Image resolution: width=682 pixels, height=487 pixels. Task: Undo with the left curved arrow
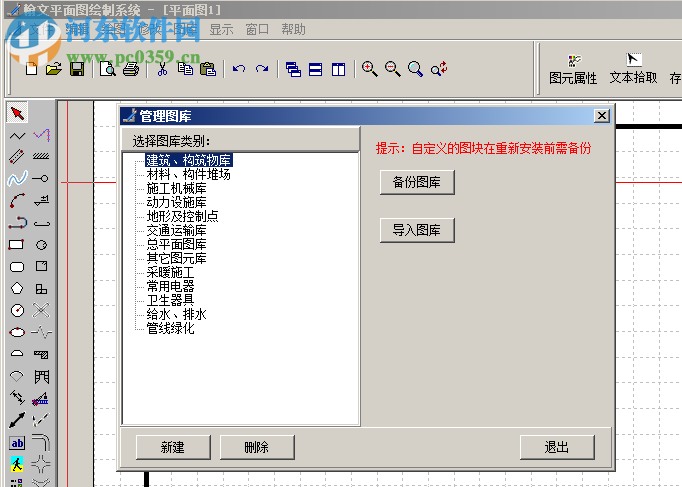(x=239, y=69)
